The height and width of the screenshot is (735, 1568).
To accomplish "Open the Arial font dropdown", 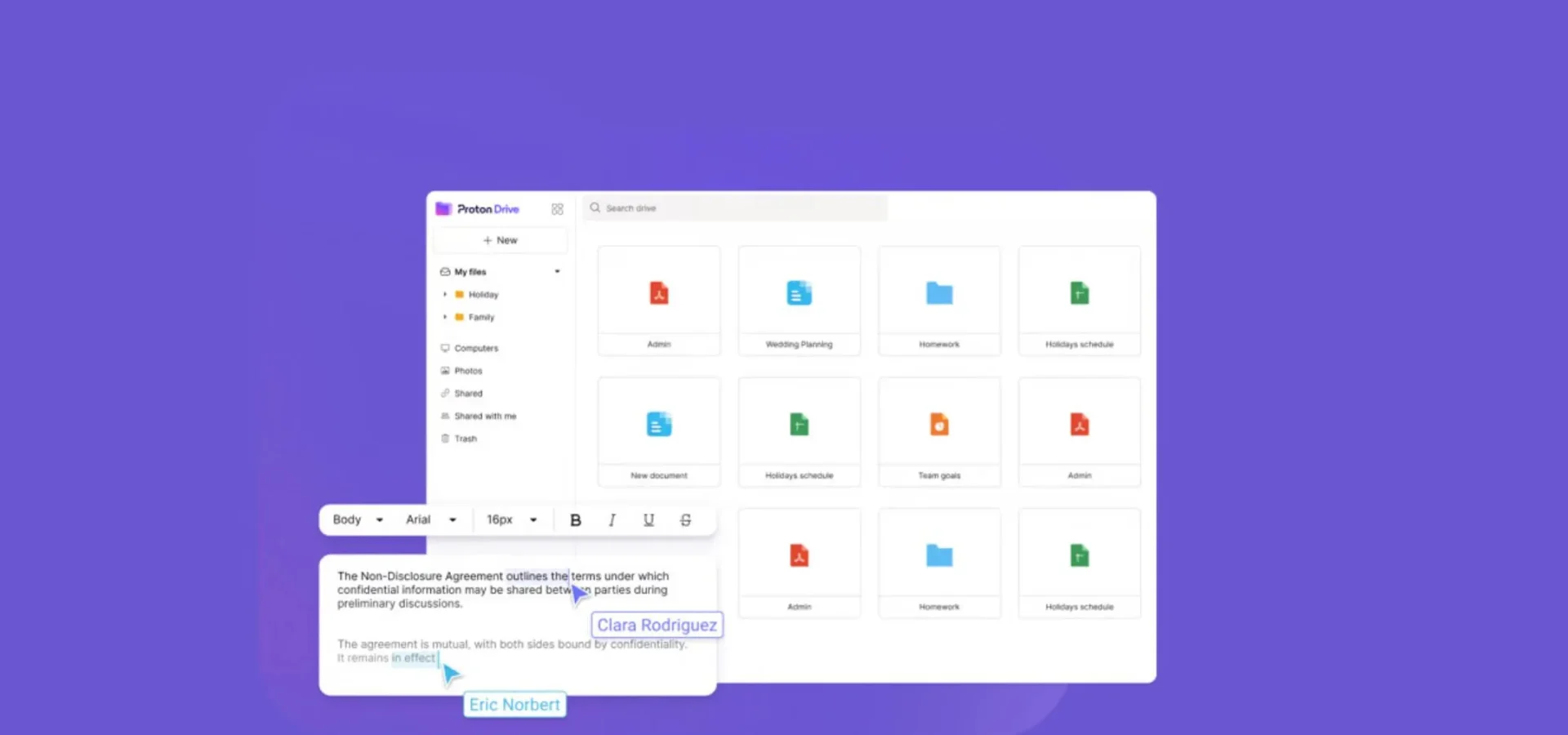I will coord(430,519).
